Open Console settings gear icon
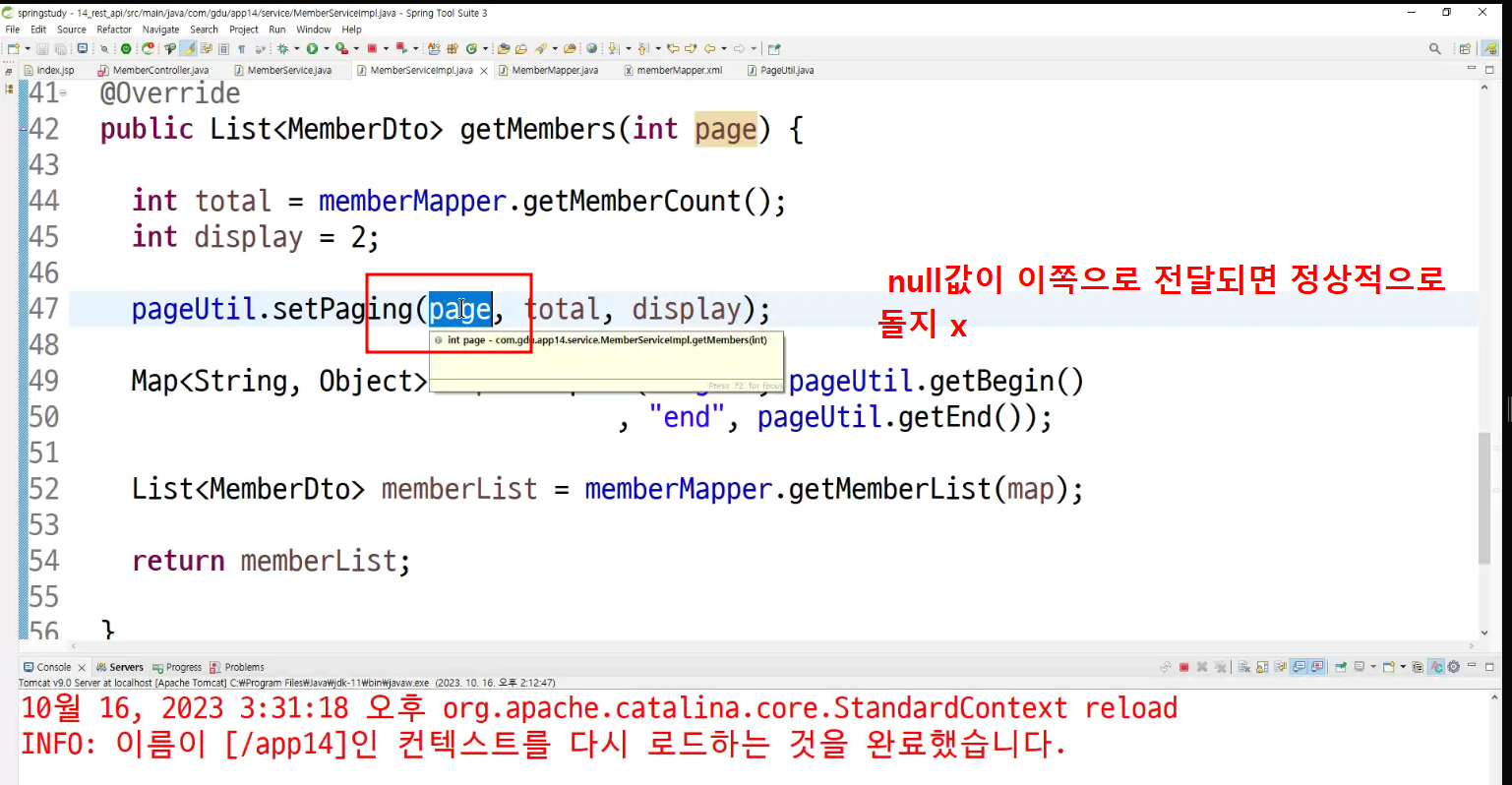The image size is (1512, 785). click(1454, 667)
